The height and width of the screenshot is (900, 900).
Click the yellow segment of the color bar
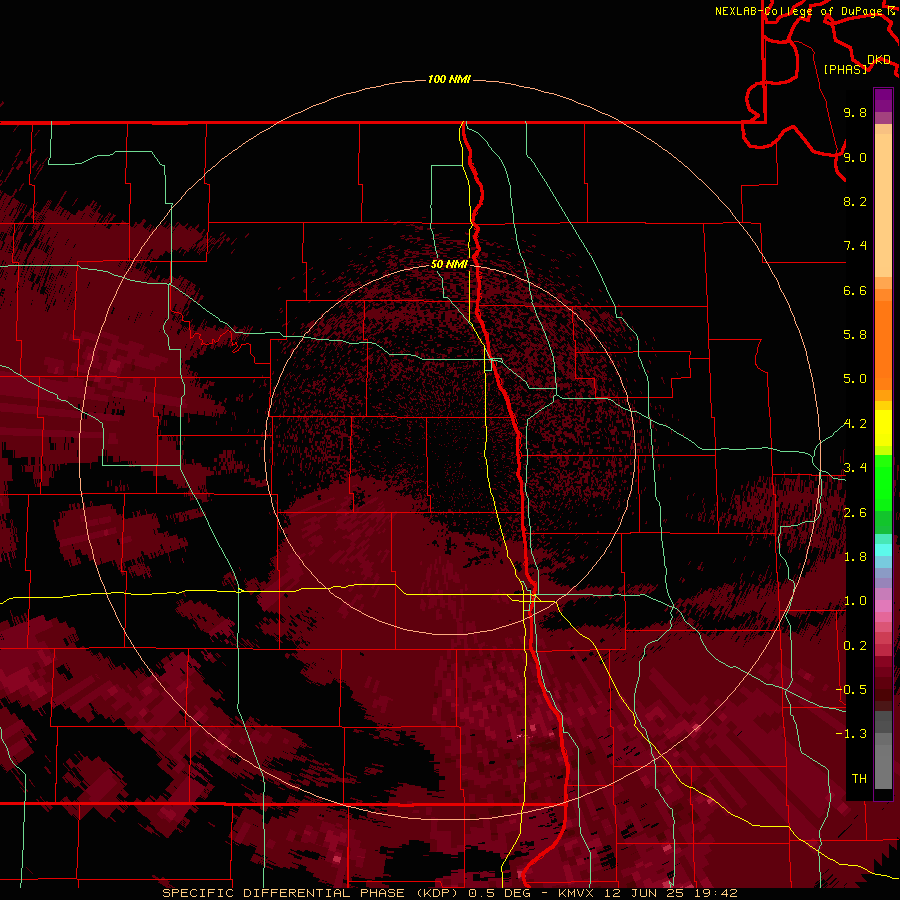pyautogui.click(x=883, y=428)
